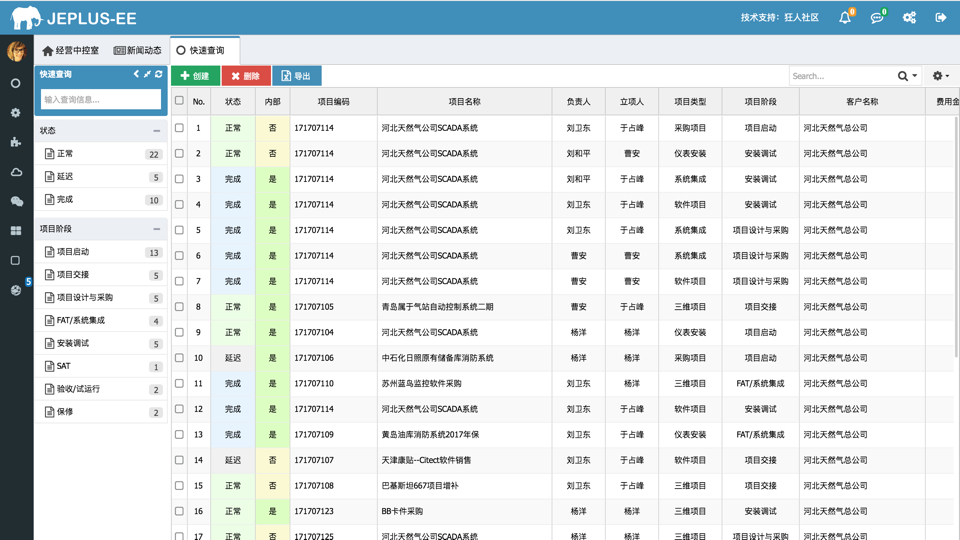The image size is (960, 540).
Task: Click the green 创建 button
Action: pyautogui.click(x=195, y=76)
